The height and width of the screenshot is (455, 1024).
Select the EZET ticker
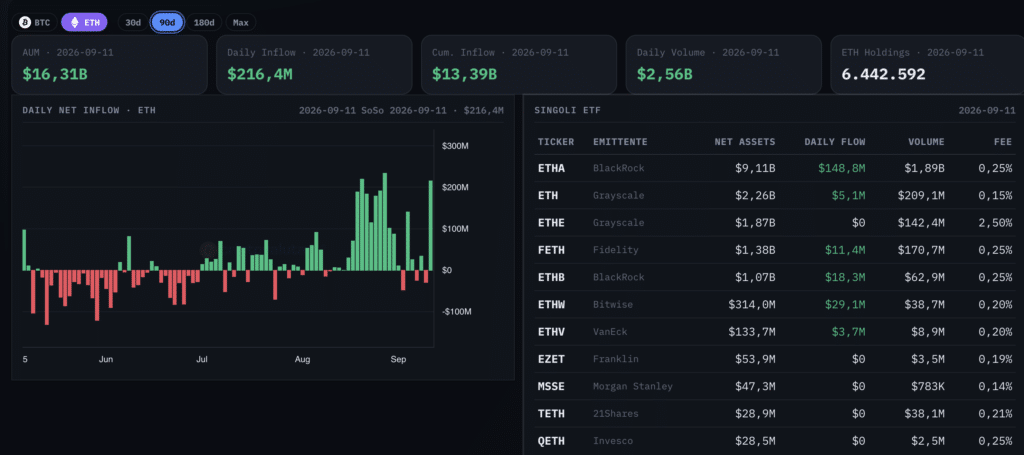[x=551, y=359]
